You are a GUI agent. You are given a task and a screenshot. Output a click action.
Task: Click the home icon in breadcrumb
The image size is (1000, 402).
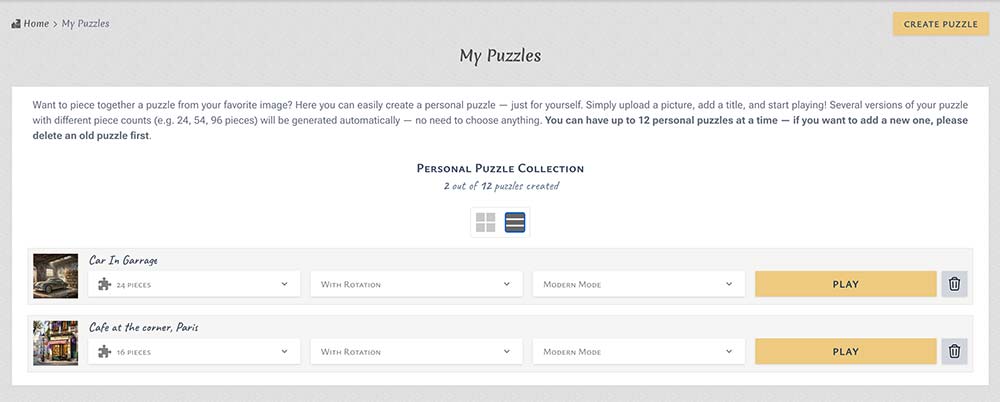click(15, 23)
